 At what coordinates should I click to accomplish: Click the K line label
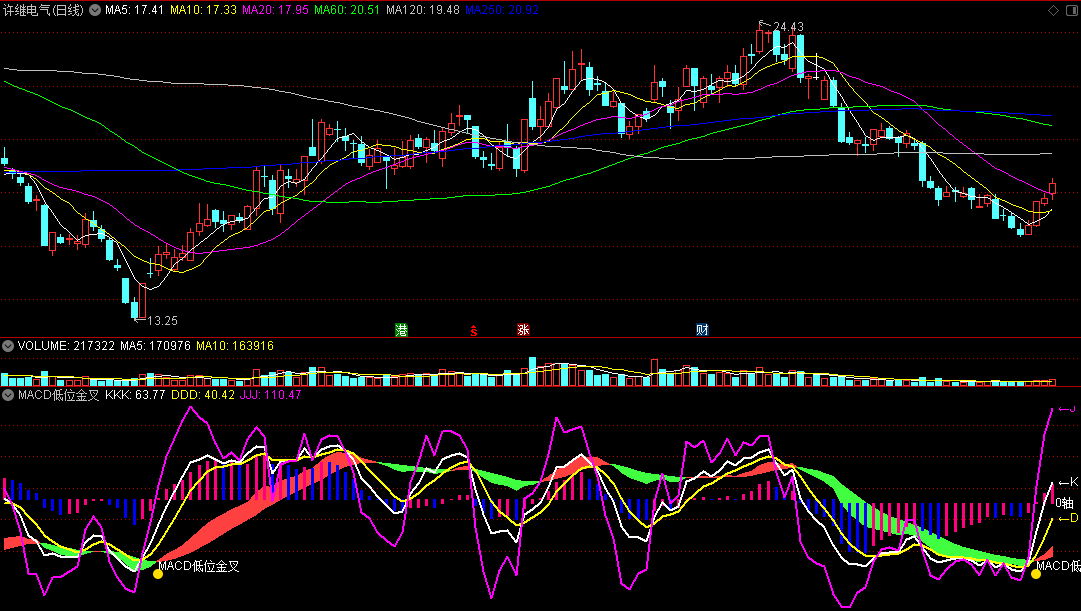(x=1068, y=483)
